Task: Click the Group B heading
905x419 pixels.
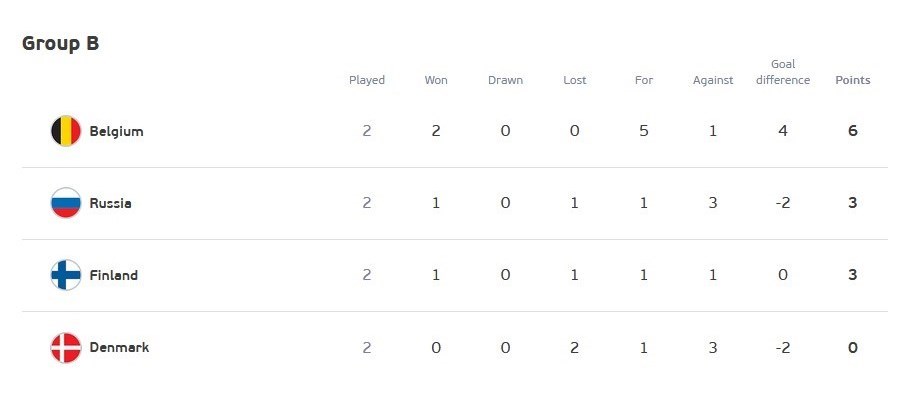Action: tap(60, 43)
